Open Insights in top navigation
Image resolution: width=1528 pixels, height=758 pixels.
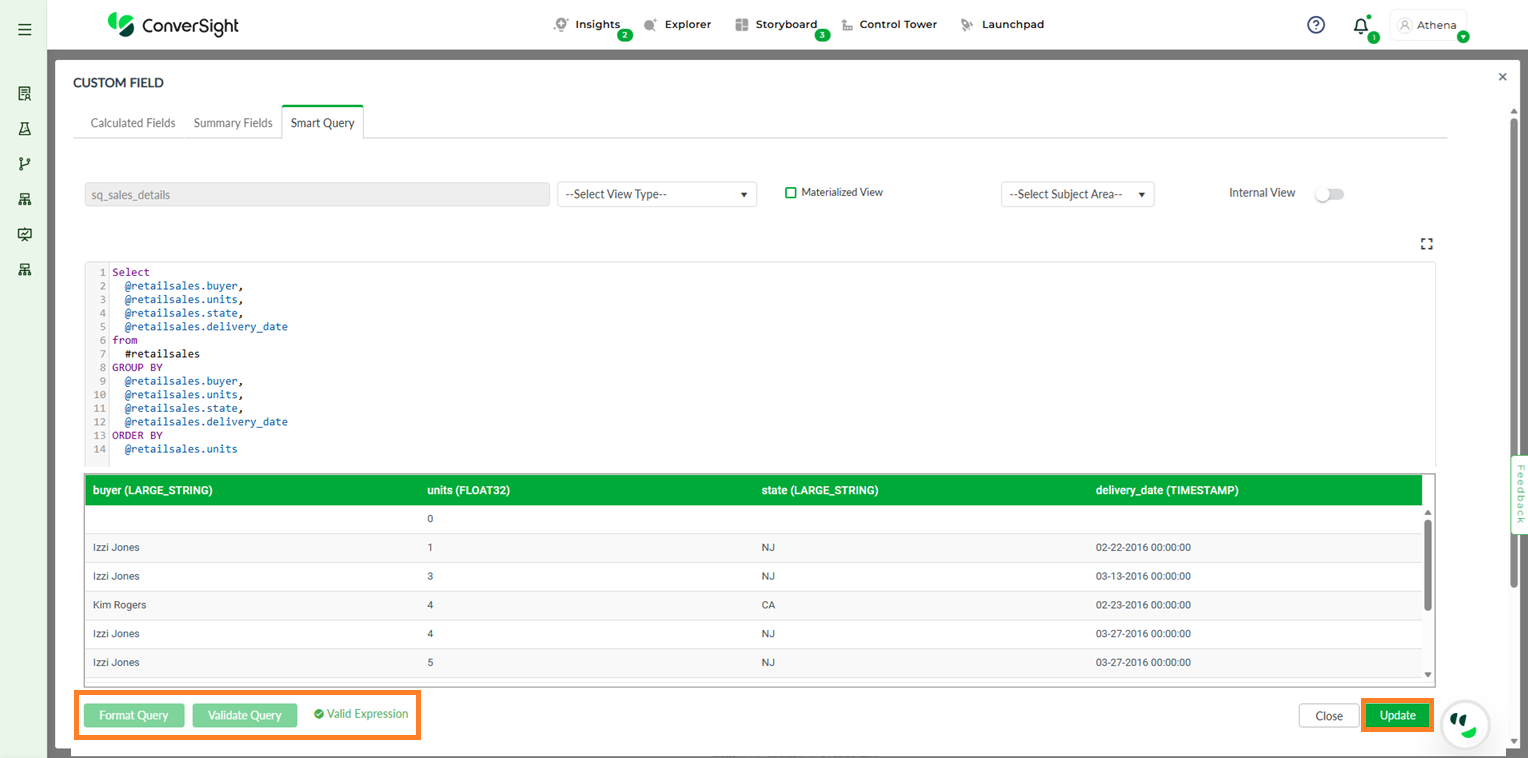(x=598, y=24)
